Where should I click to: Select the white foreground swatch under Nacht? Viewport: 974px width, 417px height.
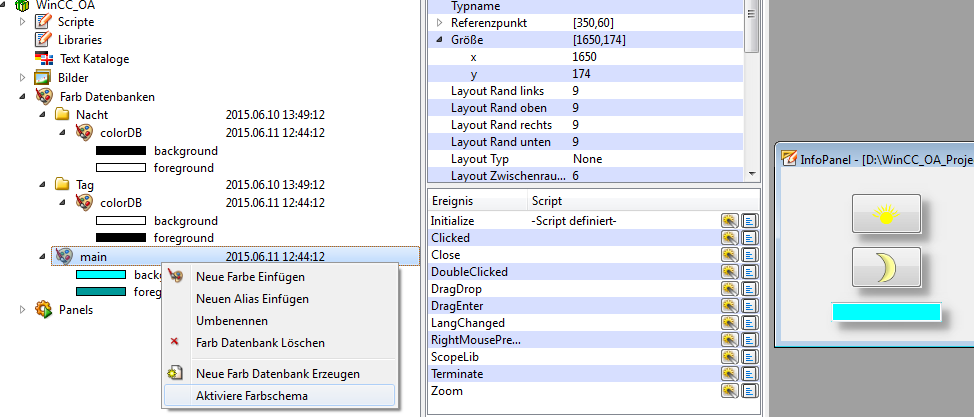[x=121, y=168]
